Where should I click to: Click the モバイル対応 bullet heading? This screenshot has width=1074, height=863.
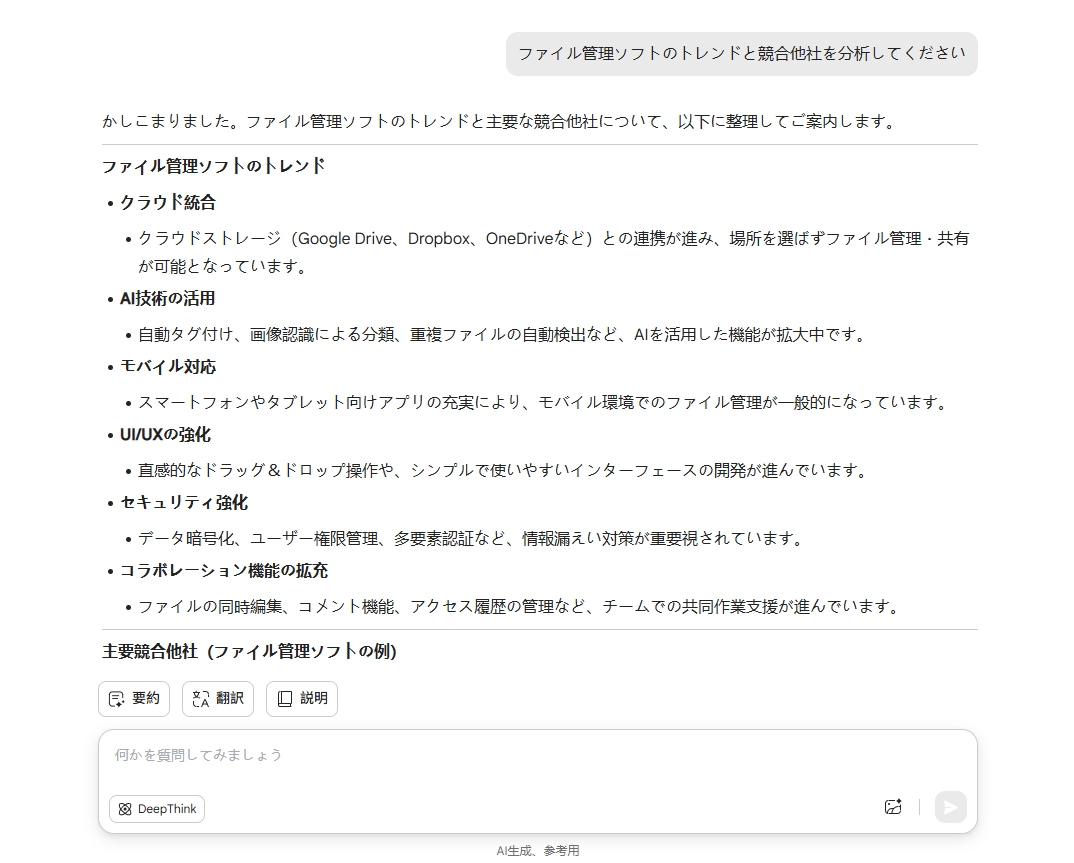(x=168, y=366)
